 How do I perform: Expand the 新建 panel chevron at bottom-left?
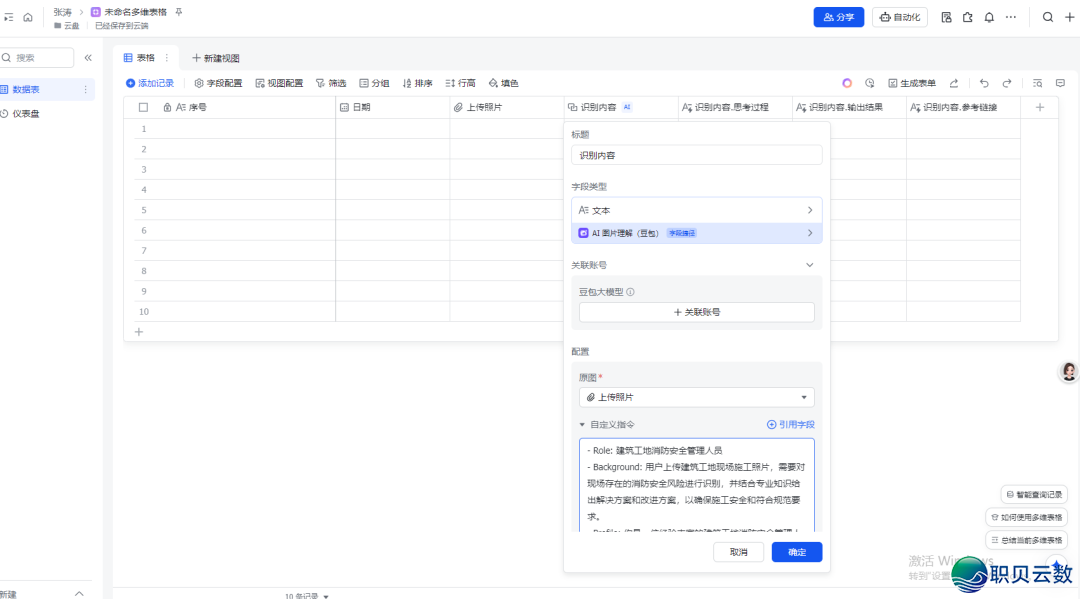coord(79,593)
